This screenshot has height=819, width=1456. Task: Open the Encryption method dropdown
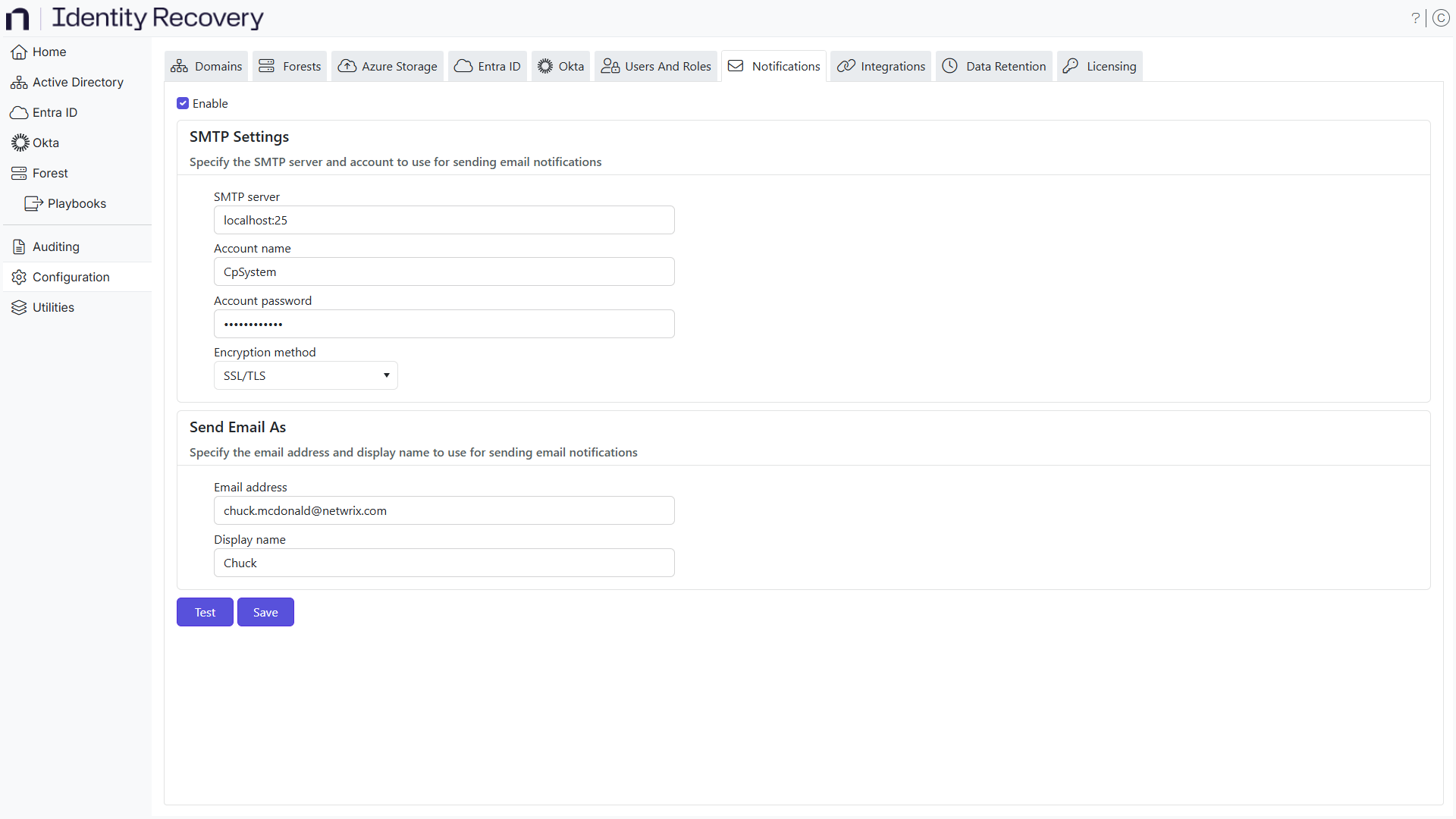[x=305, y=375]
